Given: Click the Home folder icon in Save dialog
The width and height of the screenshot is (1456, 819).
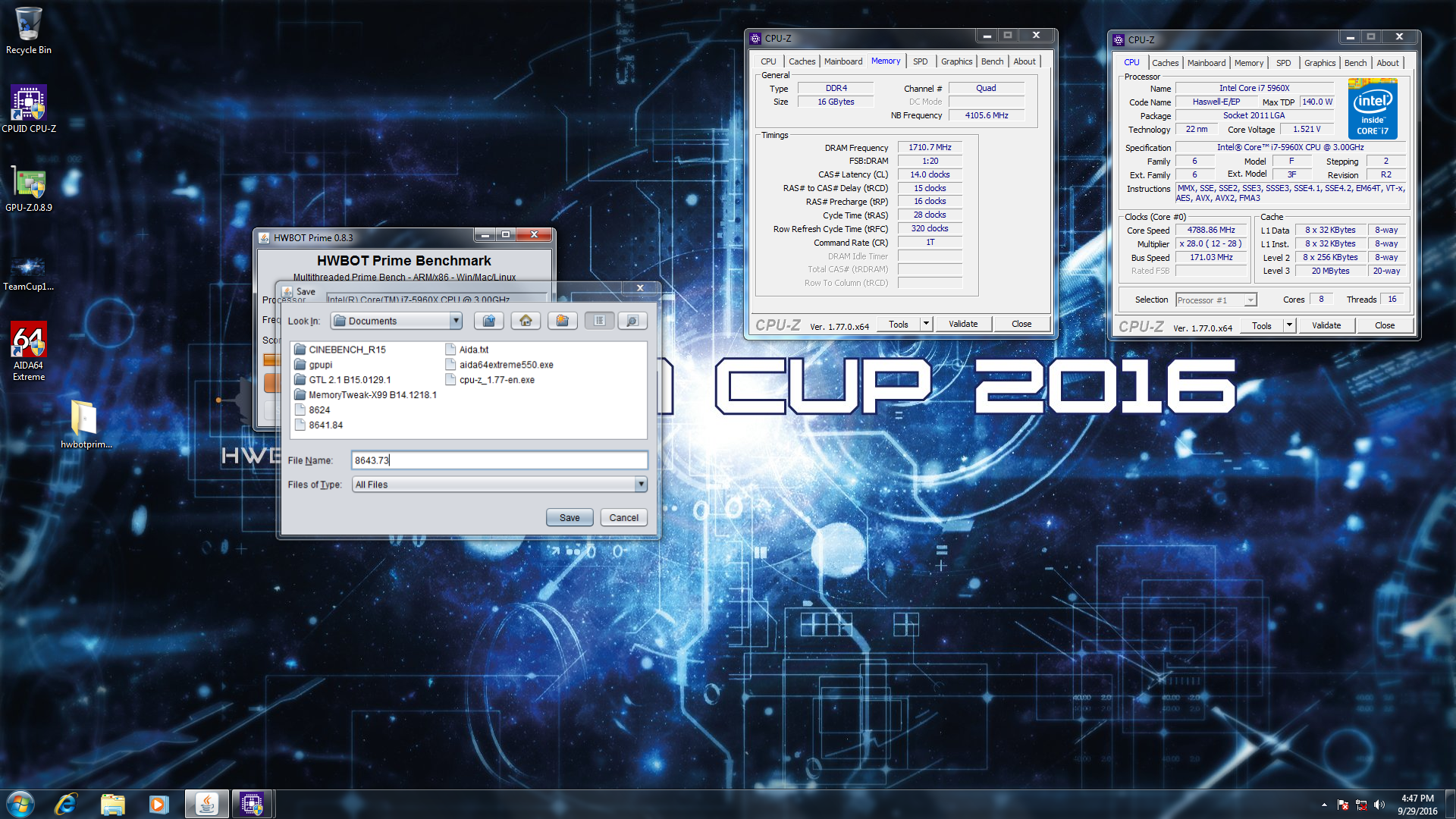Looking at the screenshot, I should point(526,321).
